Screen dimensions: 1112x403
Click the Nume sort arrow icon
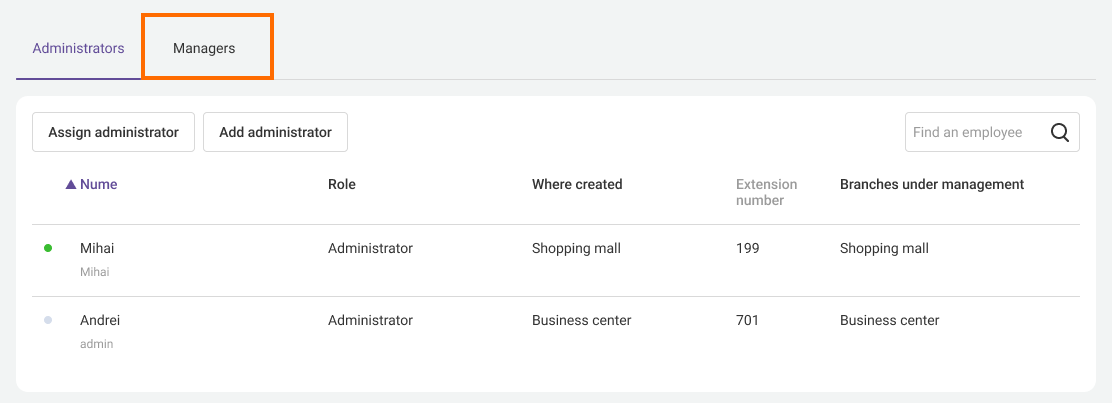point(71,185)
